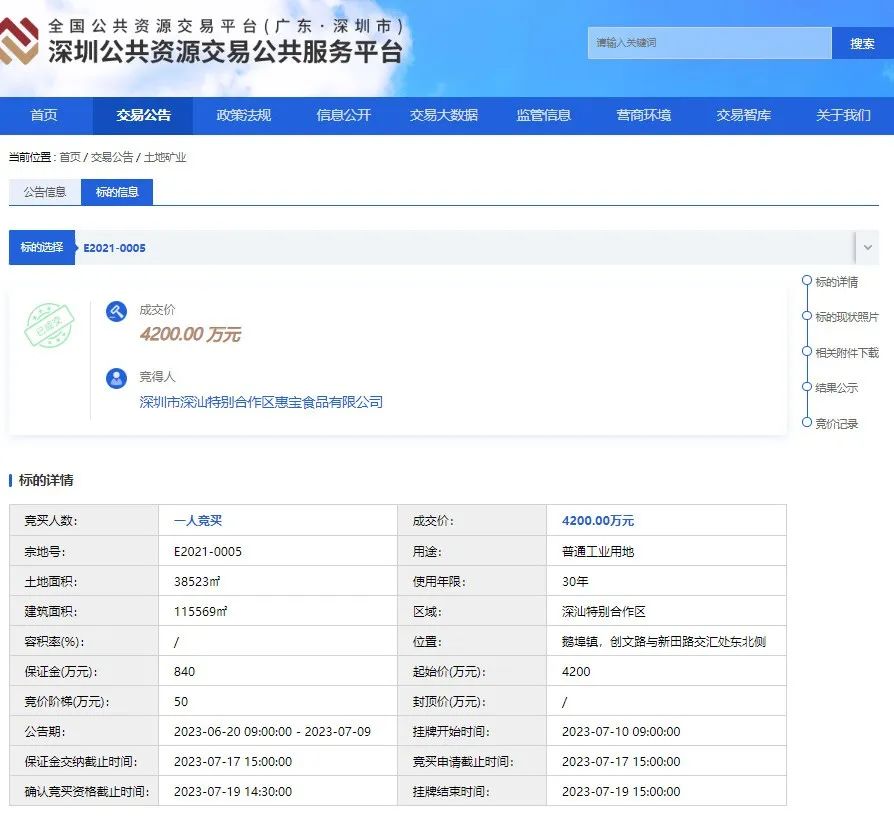Select the 标的信息 tab
Screen dimensions: 894x827
coord(117,192)
